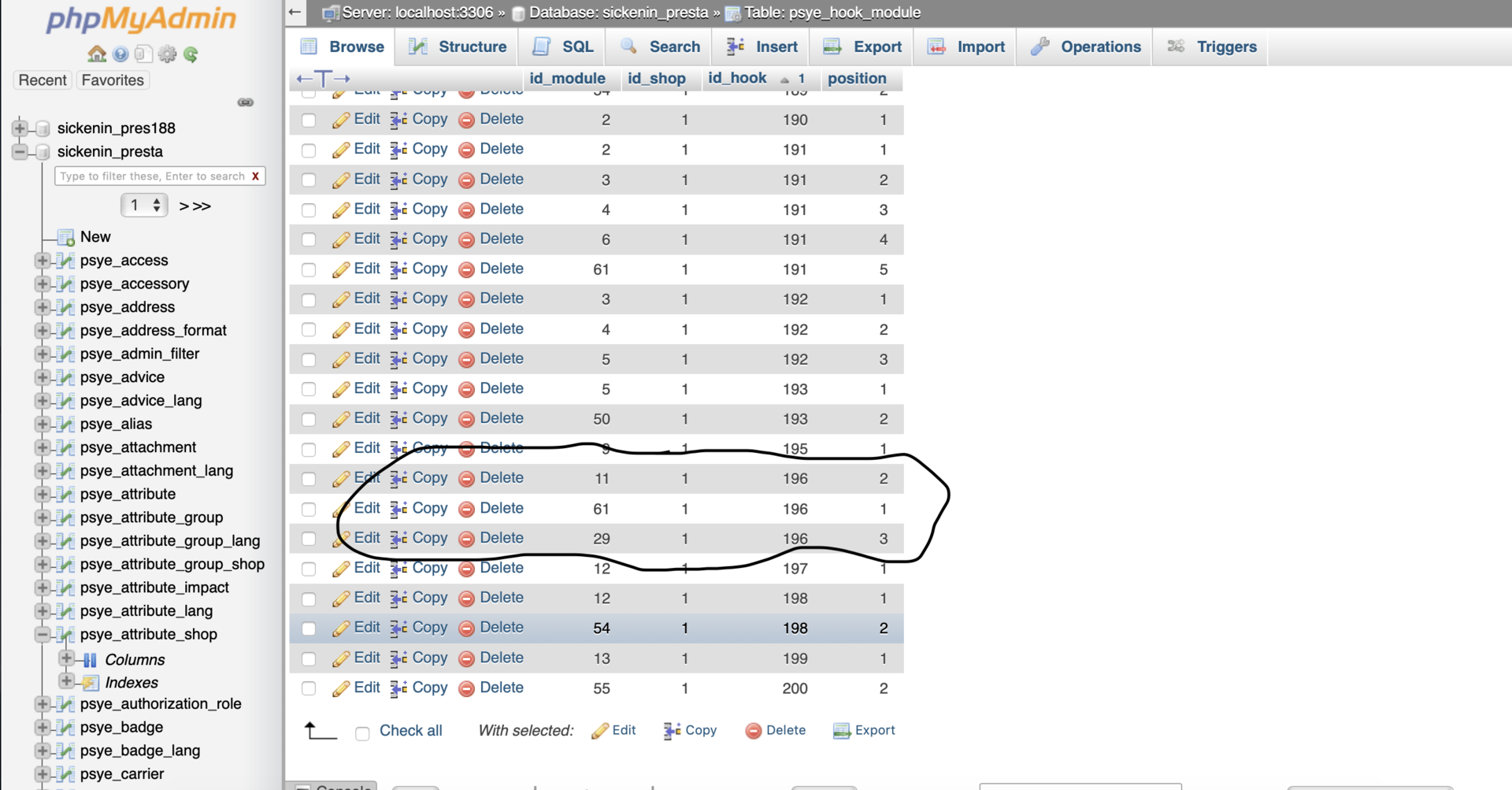Expand psye_address table node
Viewport: 1512px width, 790px height.
coord(43,307)
